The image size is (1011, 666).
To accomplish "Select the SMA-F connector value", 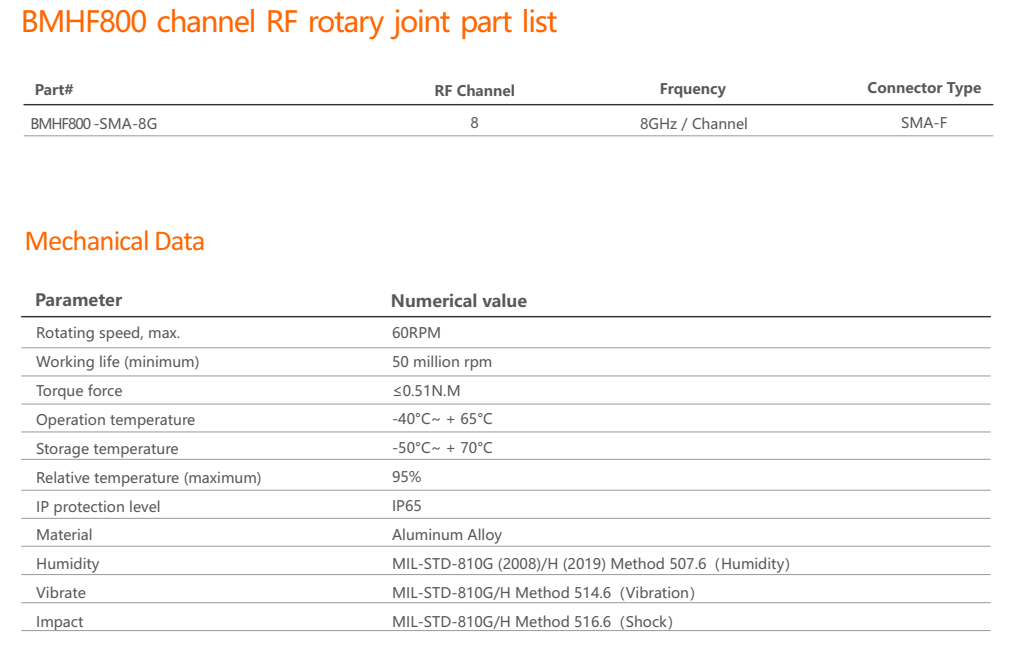I will (923, 123).
